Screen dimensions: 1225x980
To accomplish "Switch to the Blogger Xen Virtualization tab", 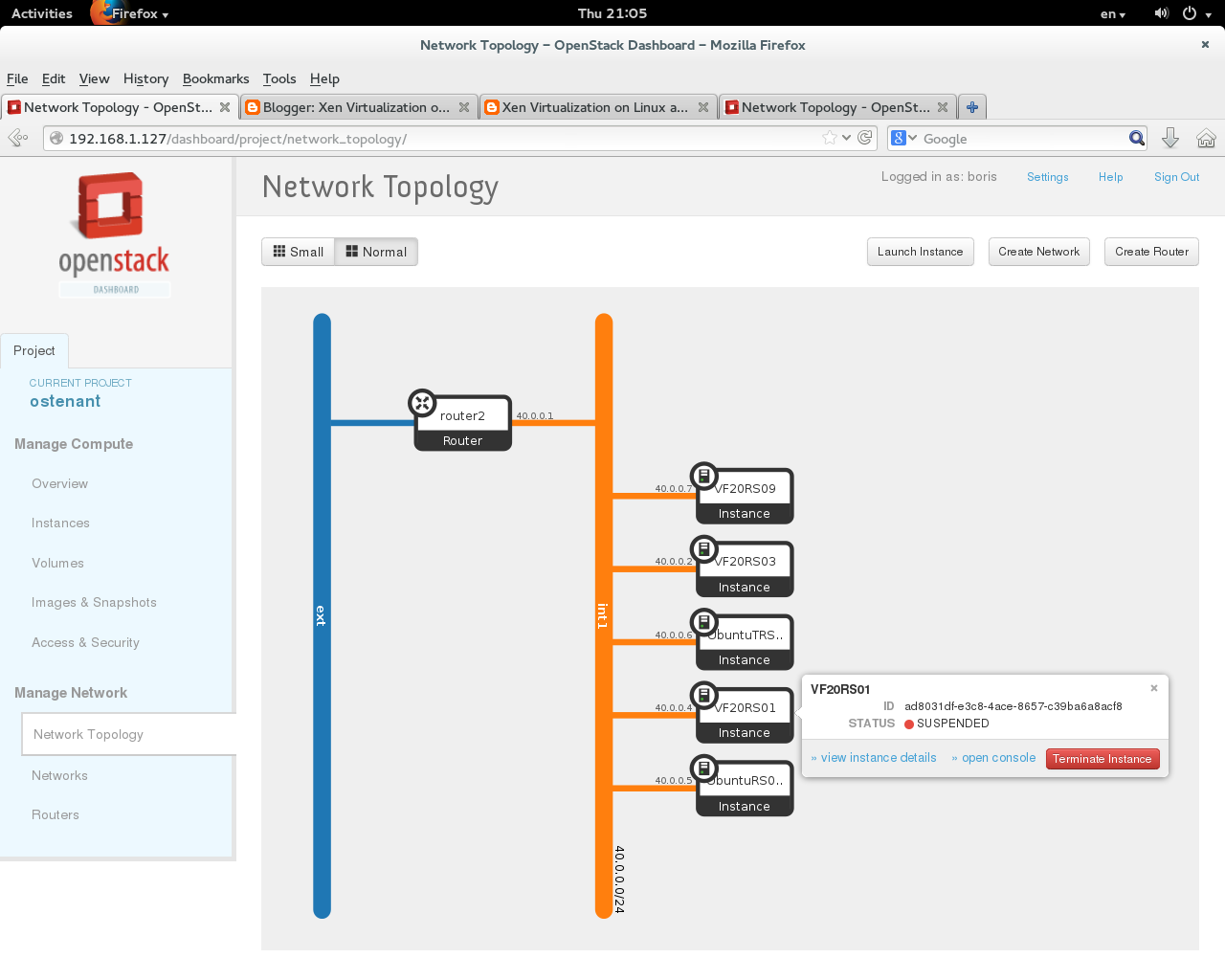I will pyautogui.click(x=354, y=106).
